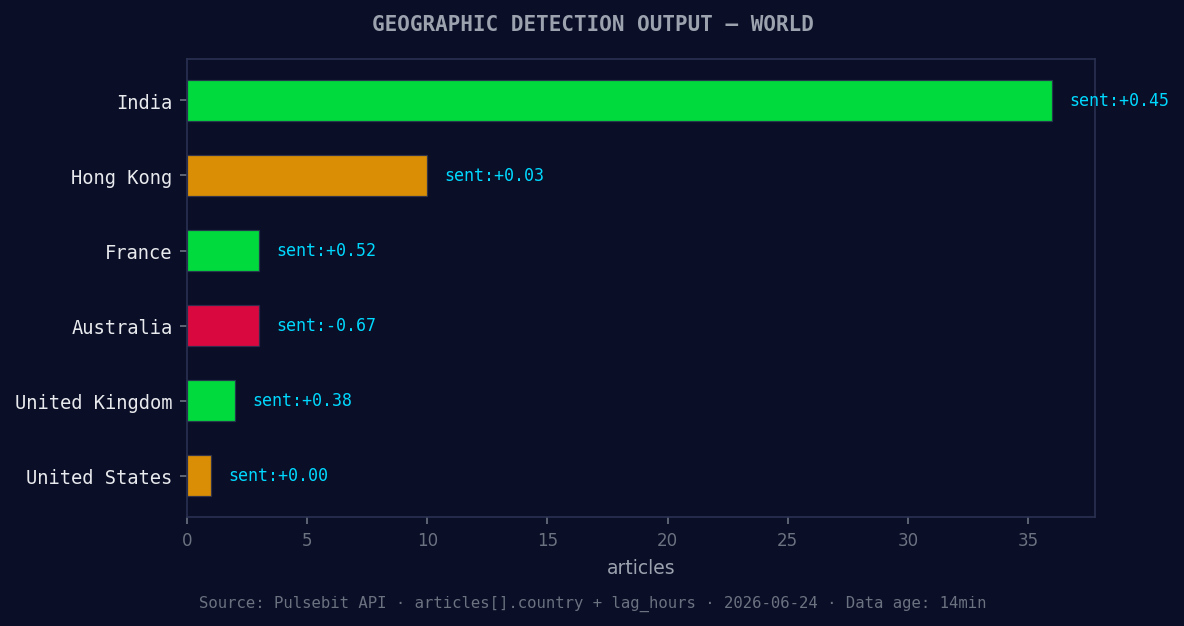Click the x-axis tick label 25

[x=788, y=541]
